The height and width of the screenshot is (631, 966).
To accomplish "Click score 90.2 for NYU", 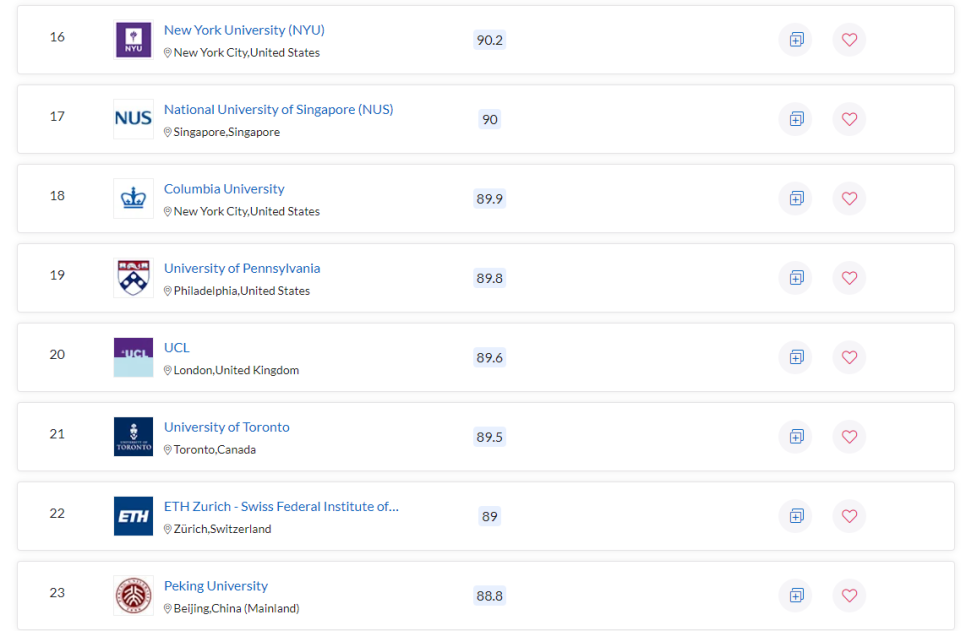I will [490, 40].
